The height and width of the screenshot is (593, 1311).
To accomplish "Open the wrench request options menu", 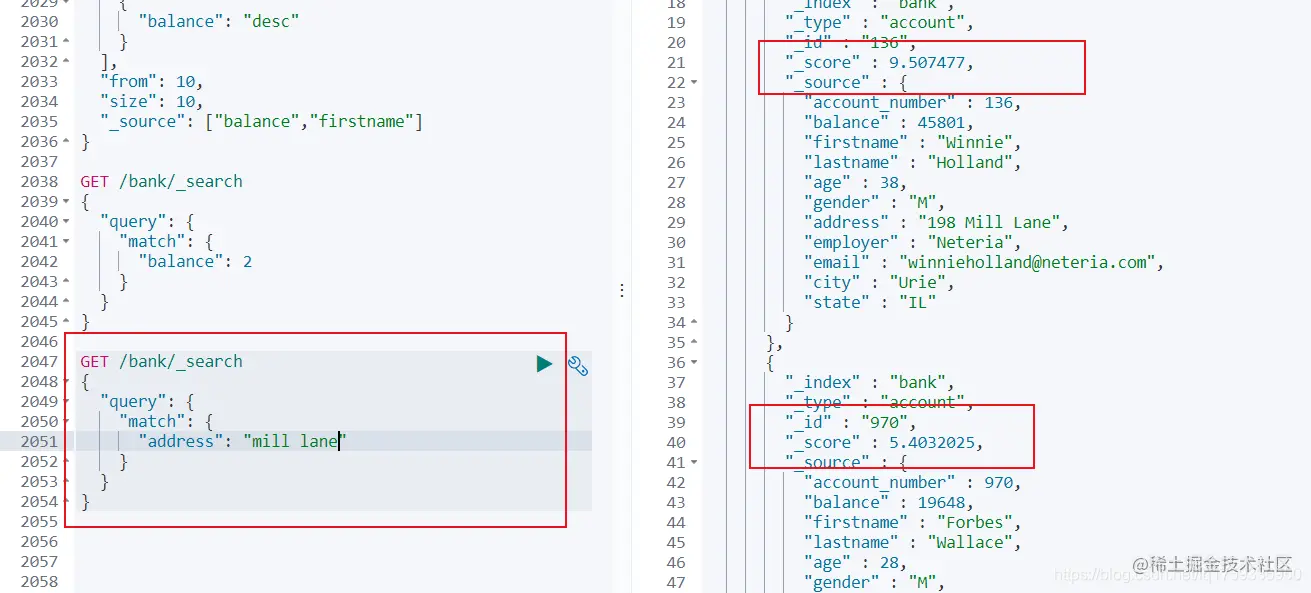I will 578,365.
